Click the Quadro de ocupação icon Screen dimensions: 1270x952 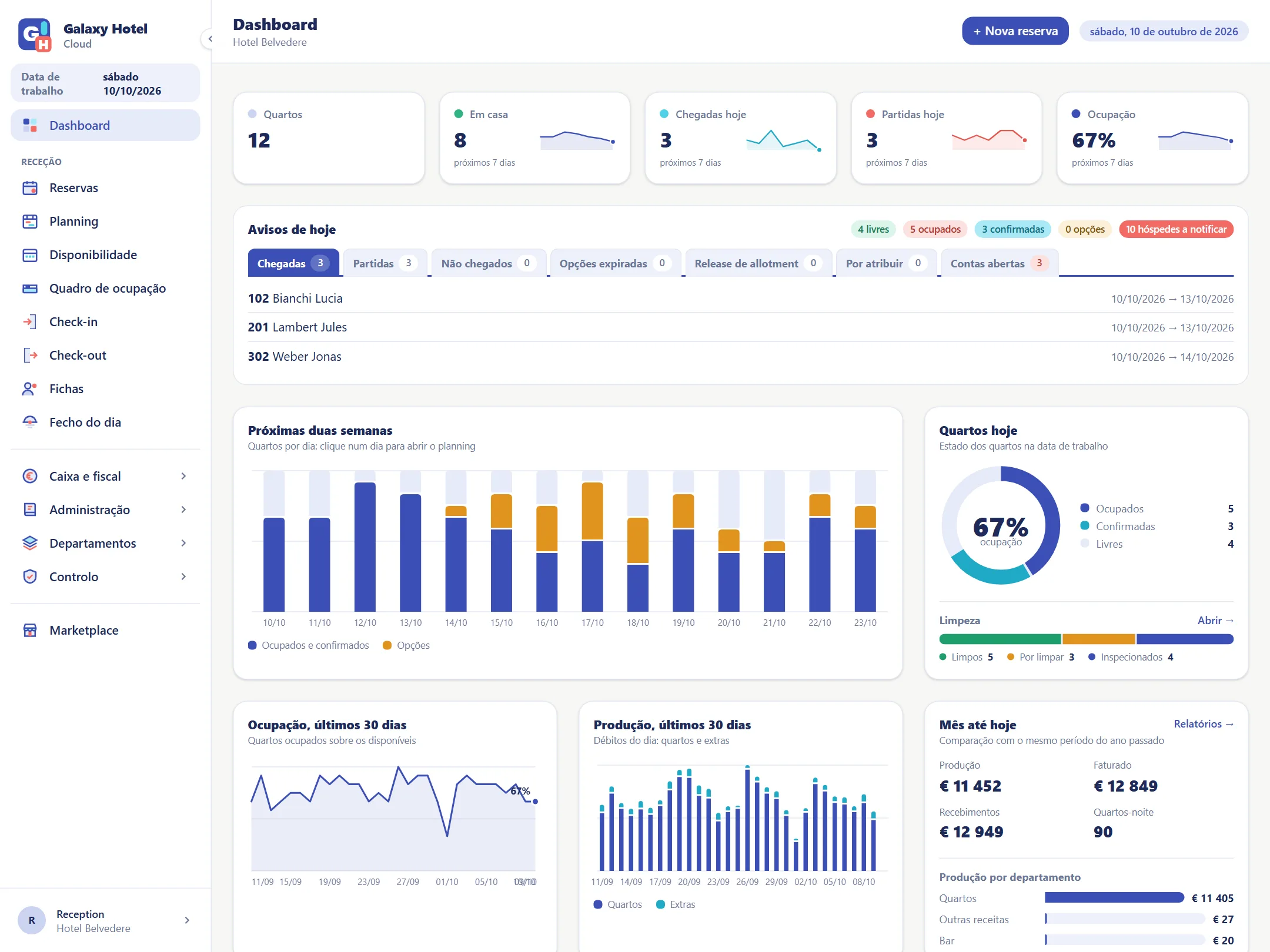30,289
